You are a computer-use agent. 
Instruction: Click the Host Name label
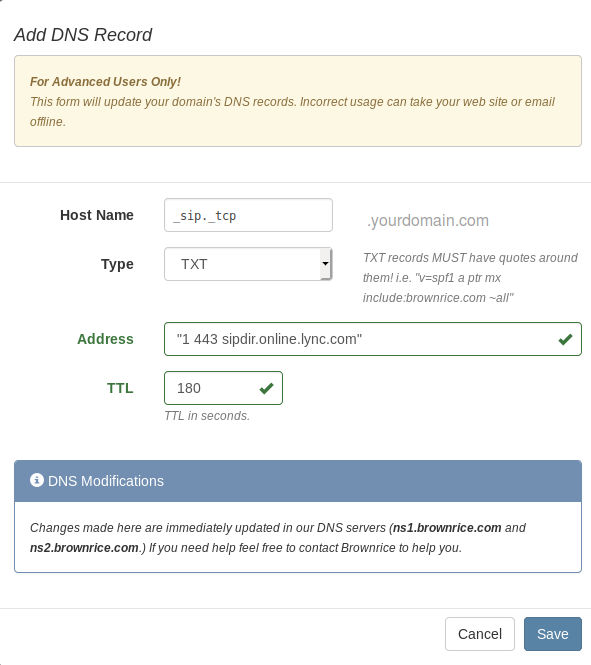tap(97, 215)
